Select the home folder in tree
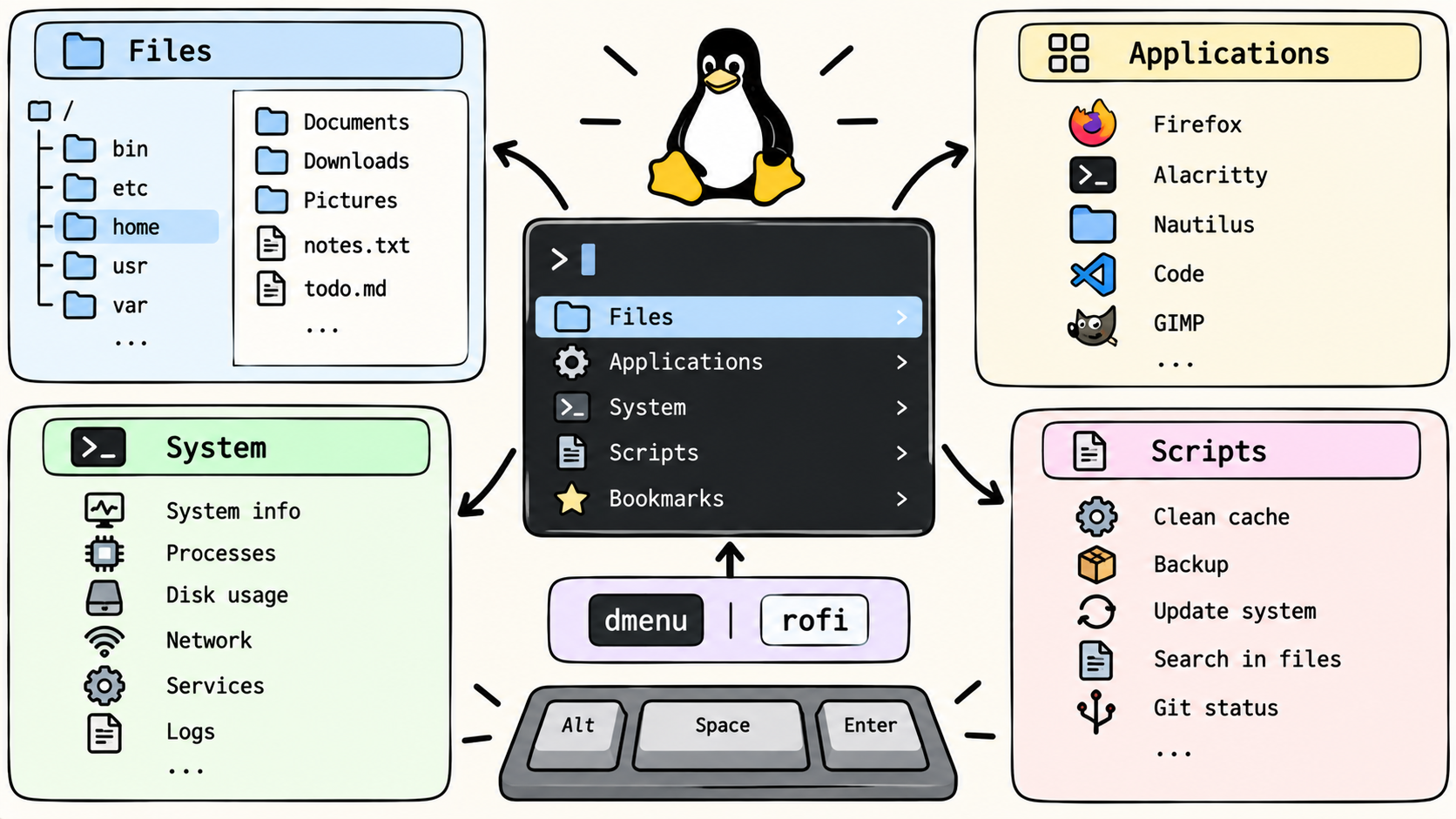Screen dimensions: 1456x819 [136, 227]
